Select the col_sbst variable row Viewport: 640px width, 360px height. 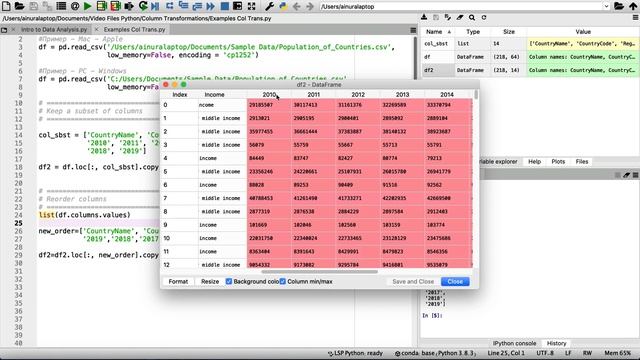click(x=529, y=43)
